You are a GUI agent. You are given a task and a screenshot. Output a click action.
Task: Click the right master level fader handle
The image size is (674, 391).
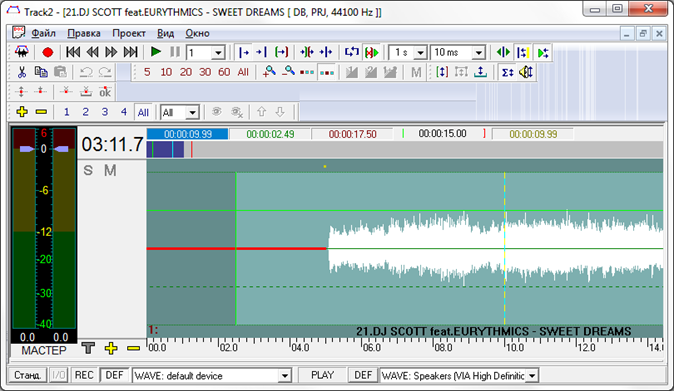tap(61, 149)
